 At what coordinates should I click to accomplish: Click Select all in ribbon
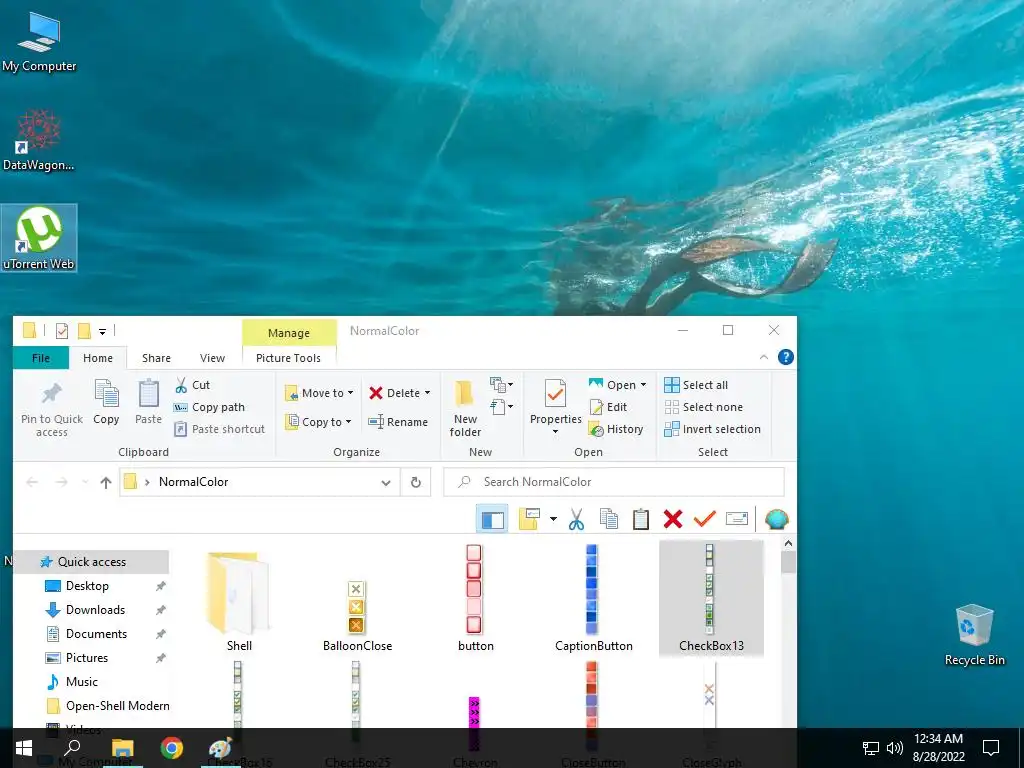696,385
